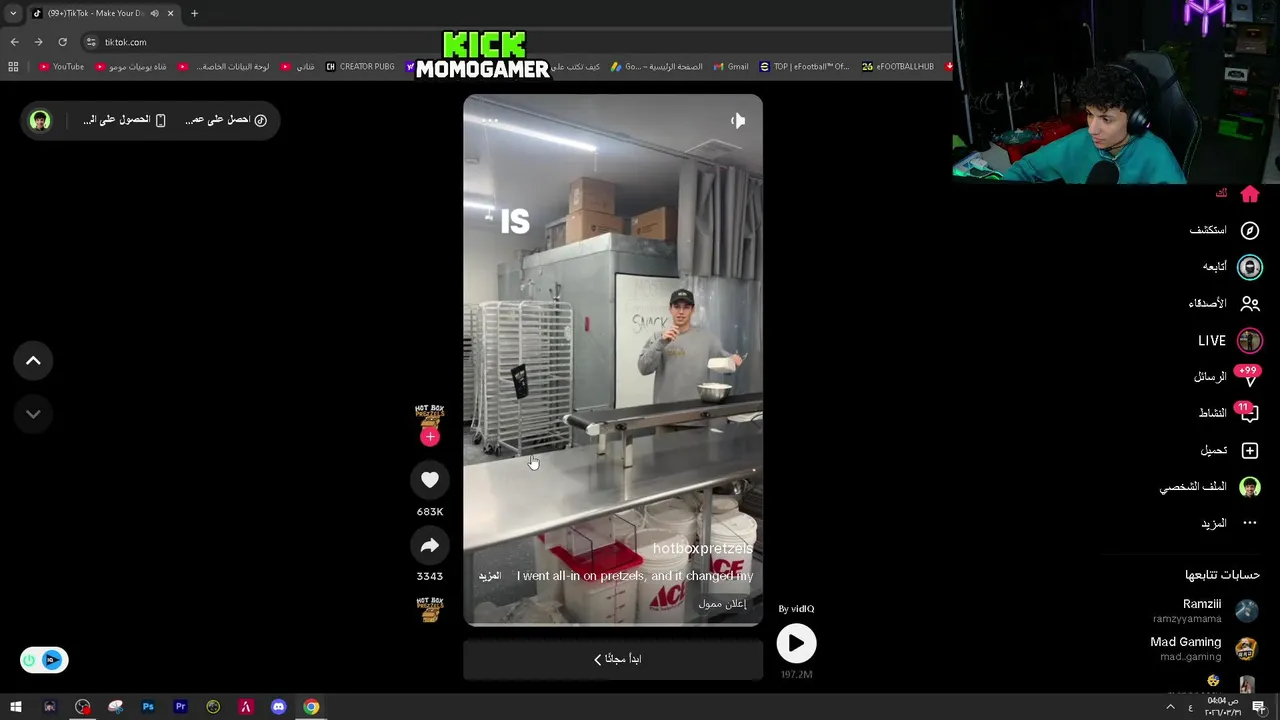Open Messages (الرسائل) with 99+ badge

1226,377
